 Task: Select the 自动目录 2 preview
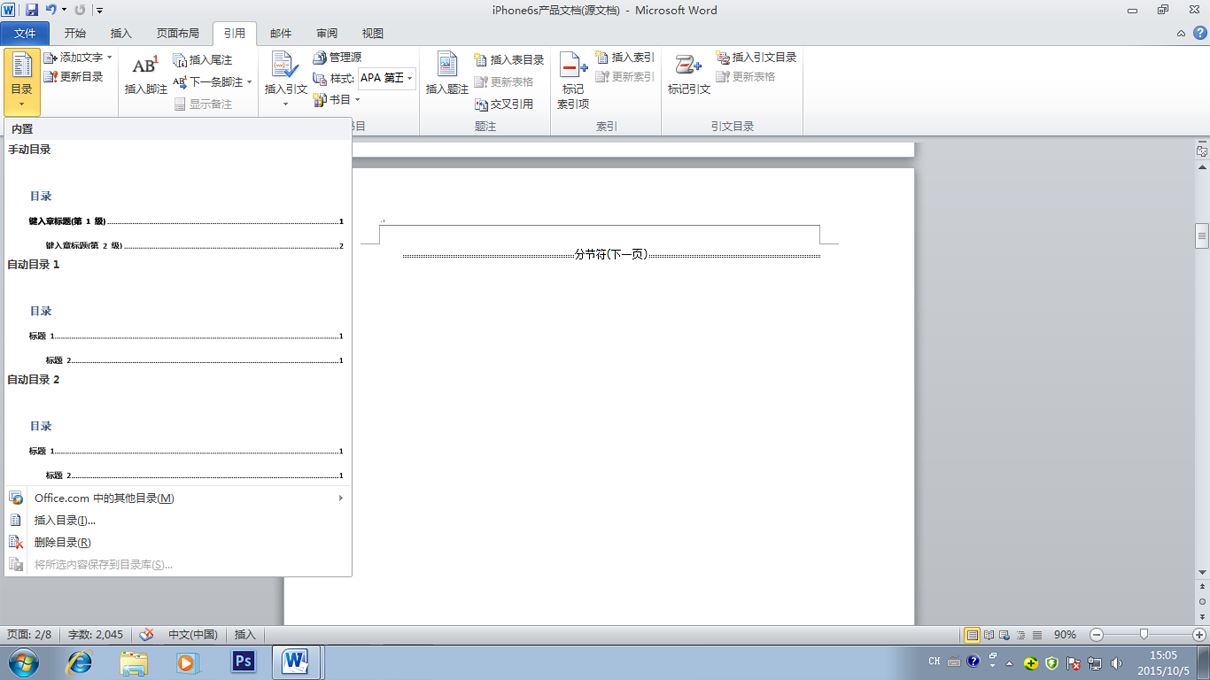click(x=178, y=427)
